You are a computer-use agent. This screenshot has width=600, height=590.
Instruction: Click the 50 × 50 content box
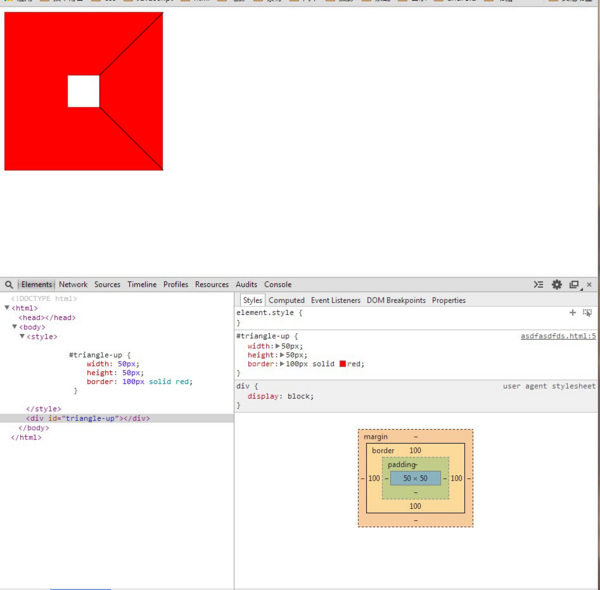415,479
